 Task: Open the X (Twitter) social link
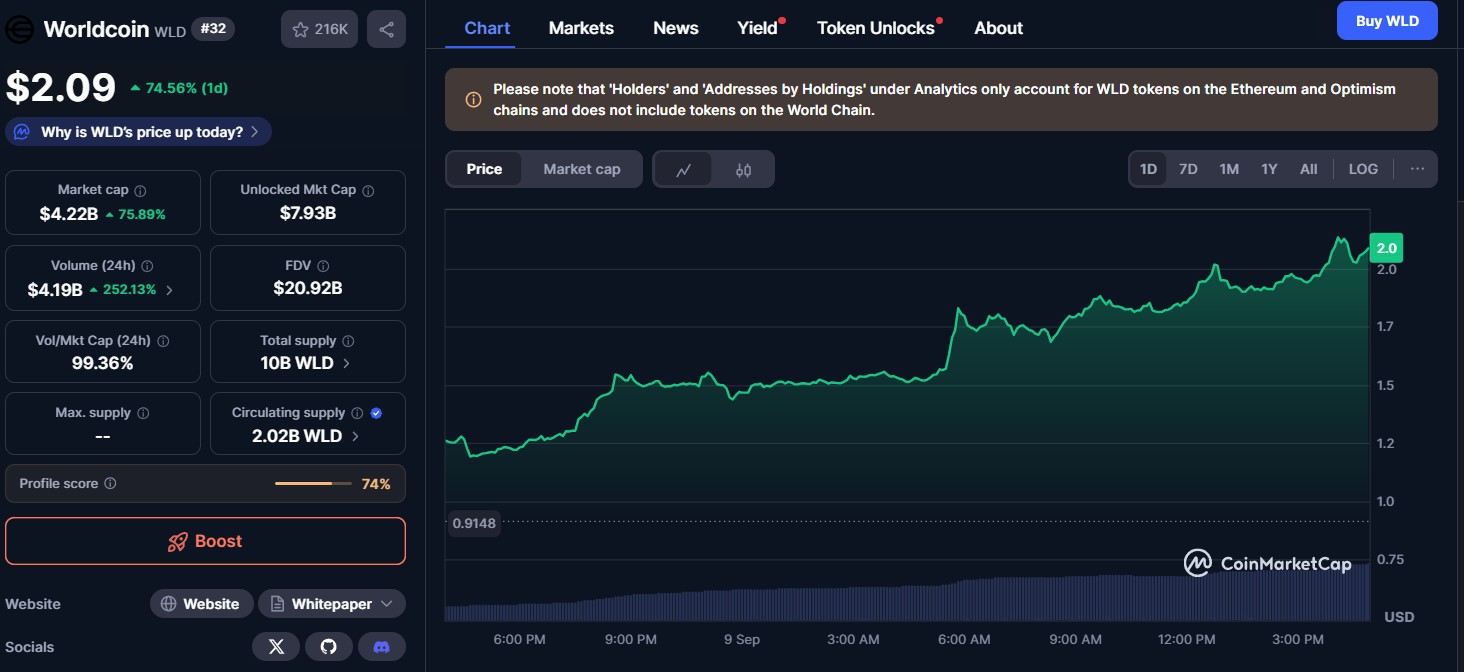click(x=276, y=647)
